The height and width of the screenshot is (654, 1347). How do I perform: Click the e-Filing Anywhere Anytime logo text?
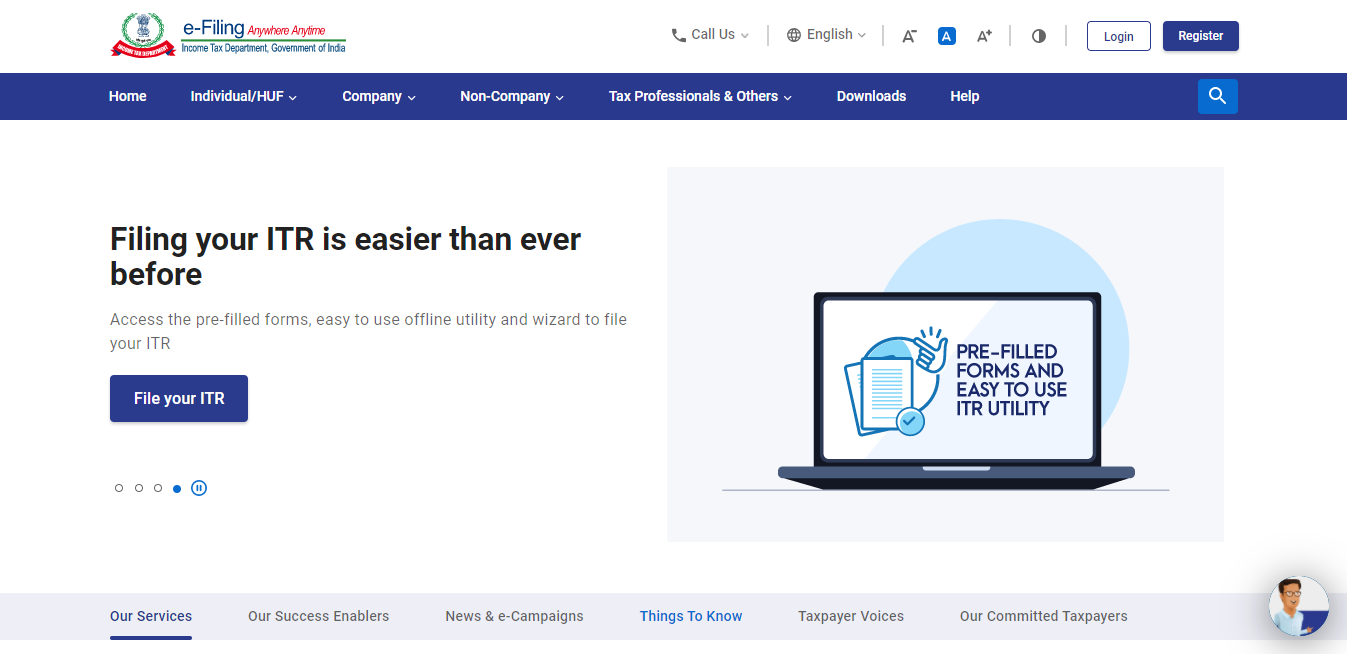pyautogui.click(x=264, y=35)
